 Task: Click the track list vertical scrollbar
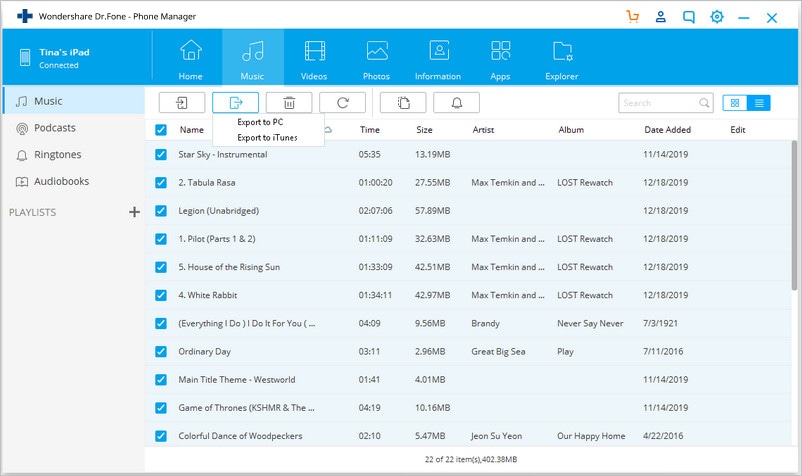pos(794,215)
